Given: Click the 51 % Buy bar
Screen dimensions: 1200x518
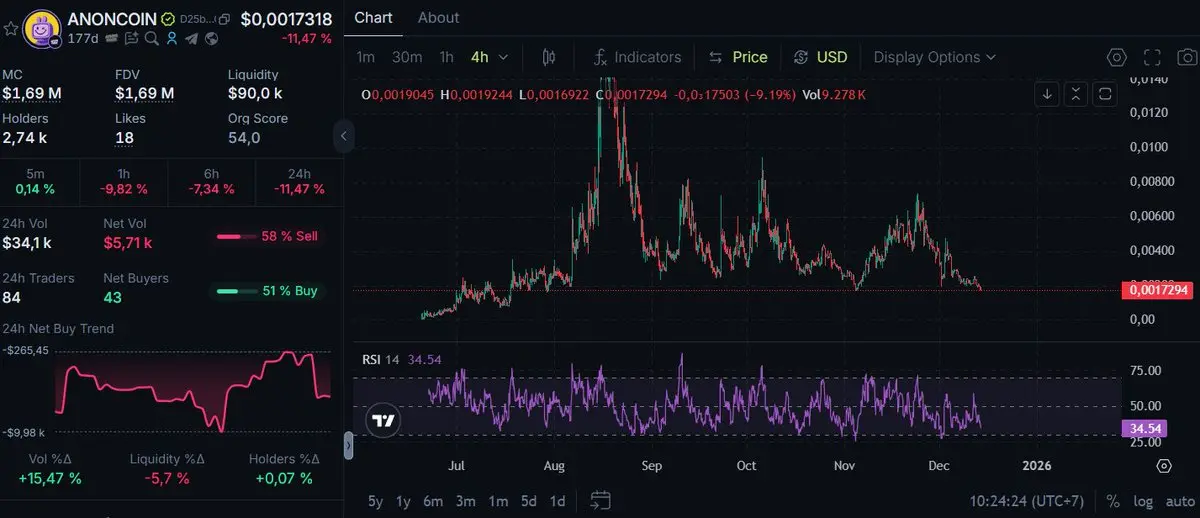Looking at the screenshot, I should [x=268, y=291].
